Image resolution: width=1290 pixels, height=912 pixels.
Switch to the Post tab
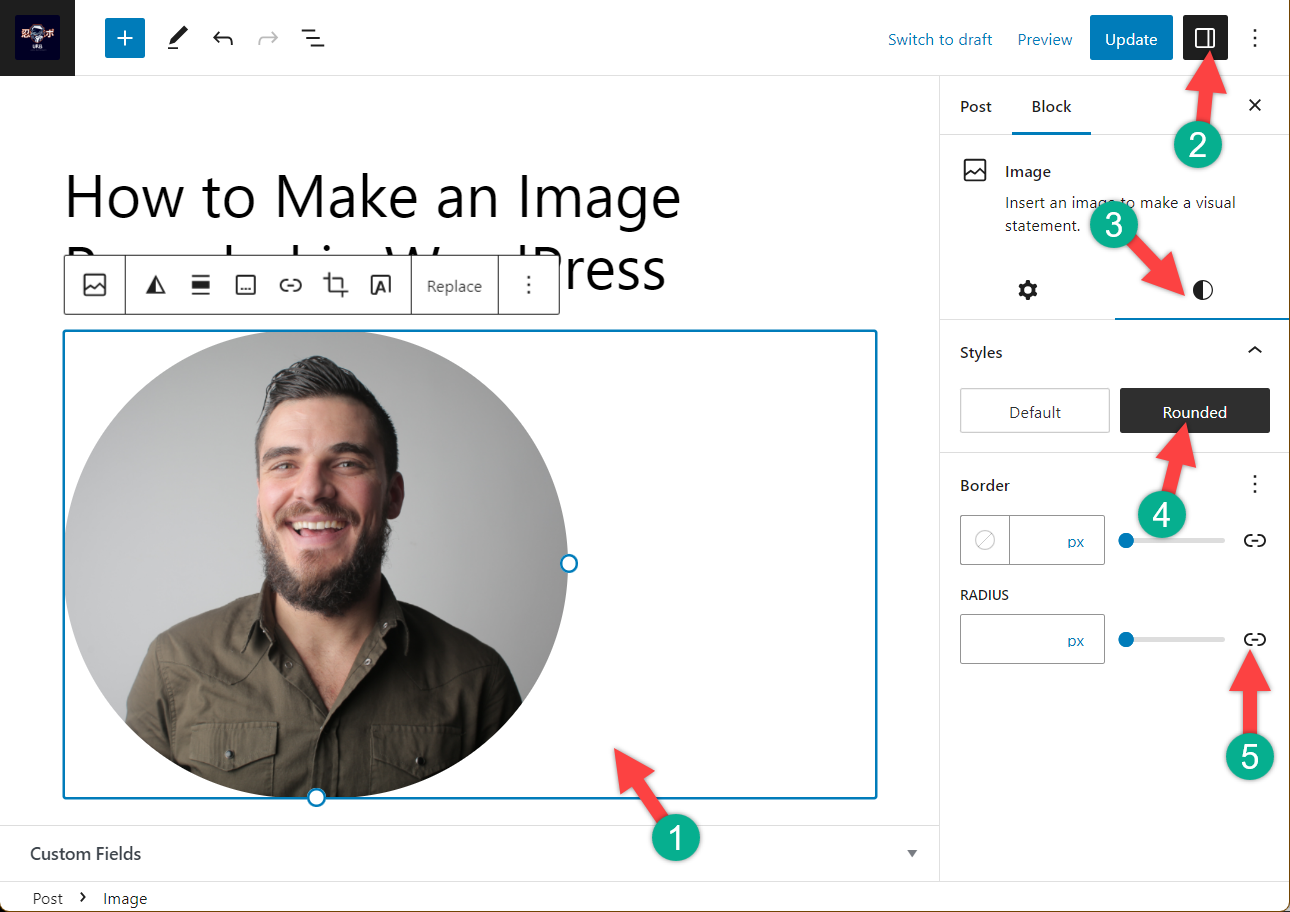pyautogui.click(x=975, y=106)
